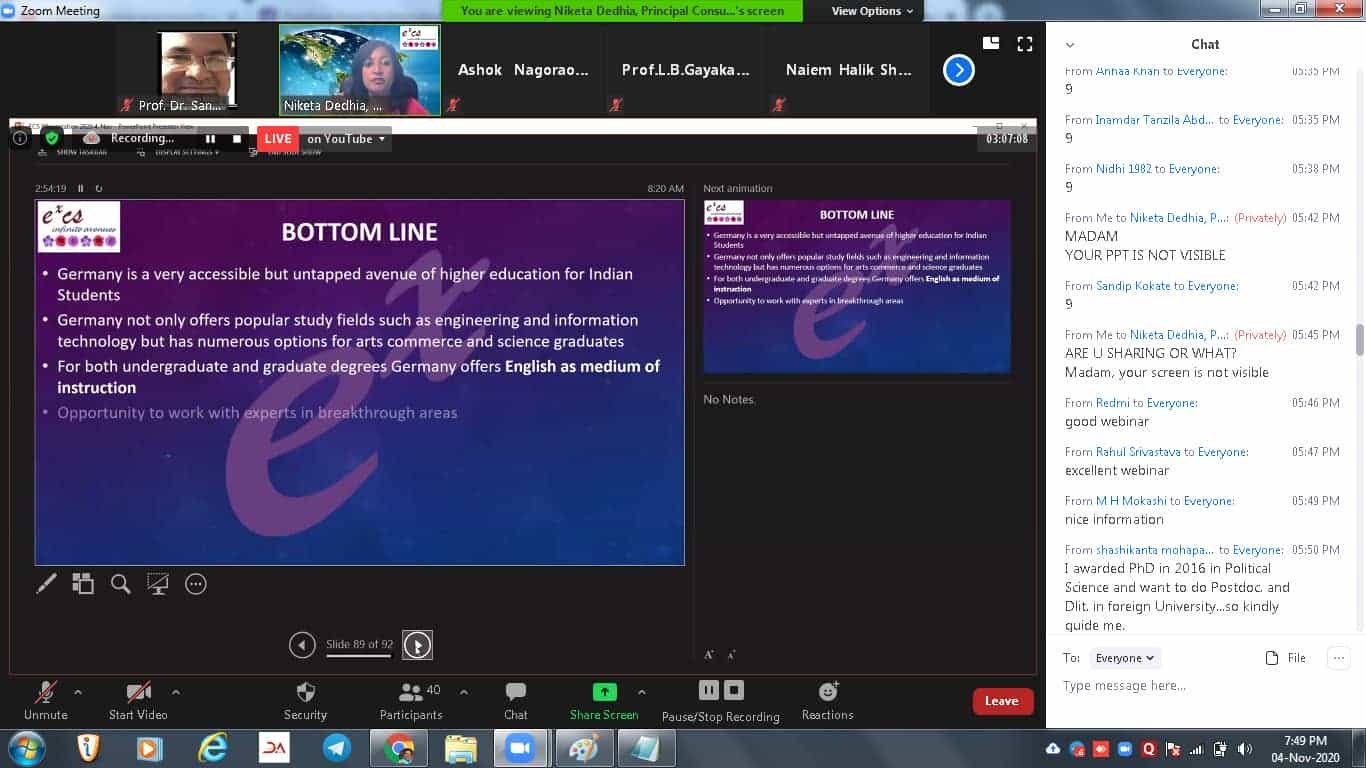Click Slide 89 of 92 indicator
The image size is (1366, 768).
pos(359,645)
